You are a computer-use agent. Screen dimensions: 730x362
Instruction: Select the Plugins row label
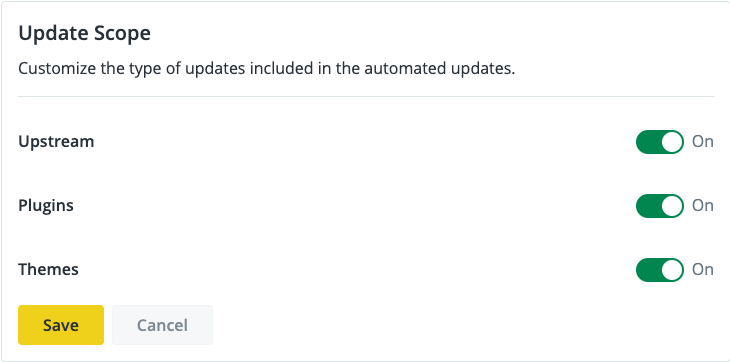click(x=46, y=206)
